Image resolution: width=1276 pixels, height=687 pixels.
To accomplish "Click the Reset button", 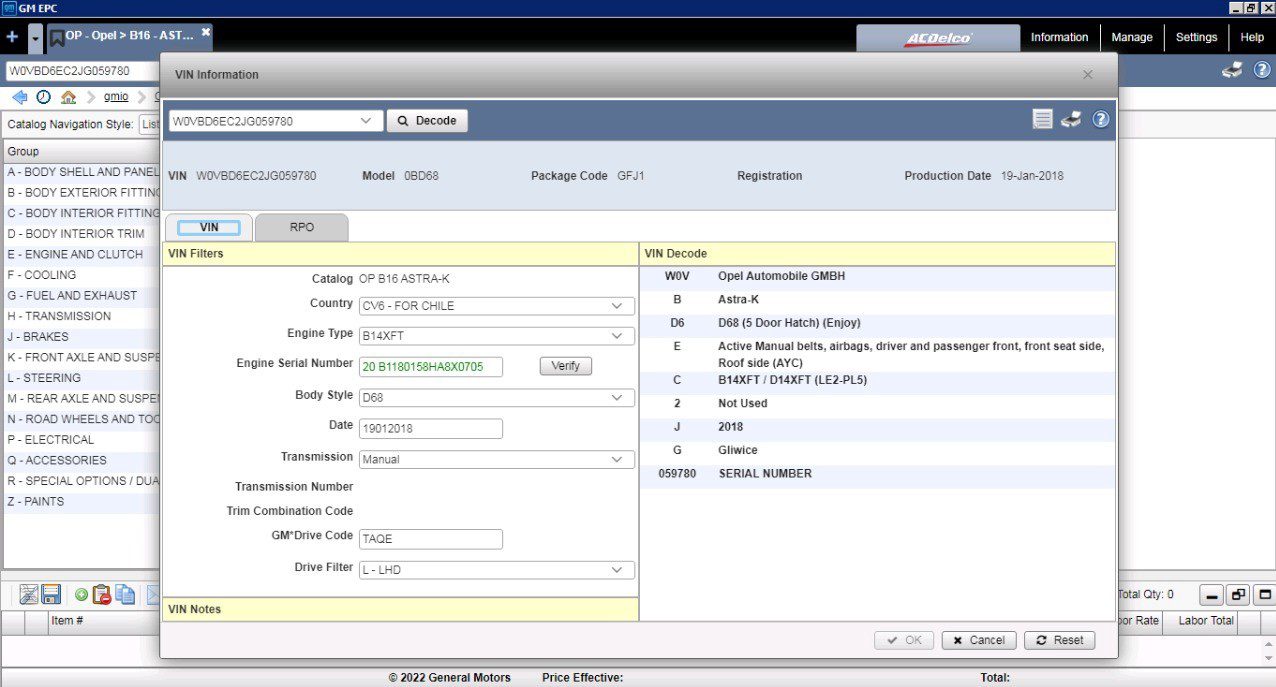I will (x=1059, y=639).
